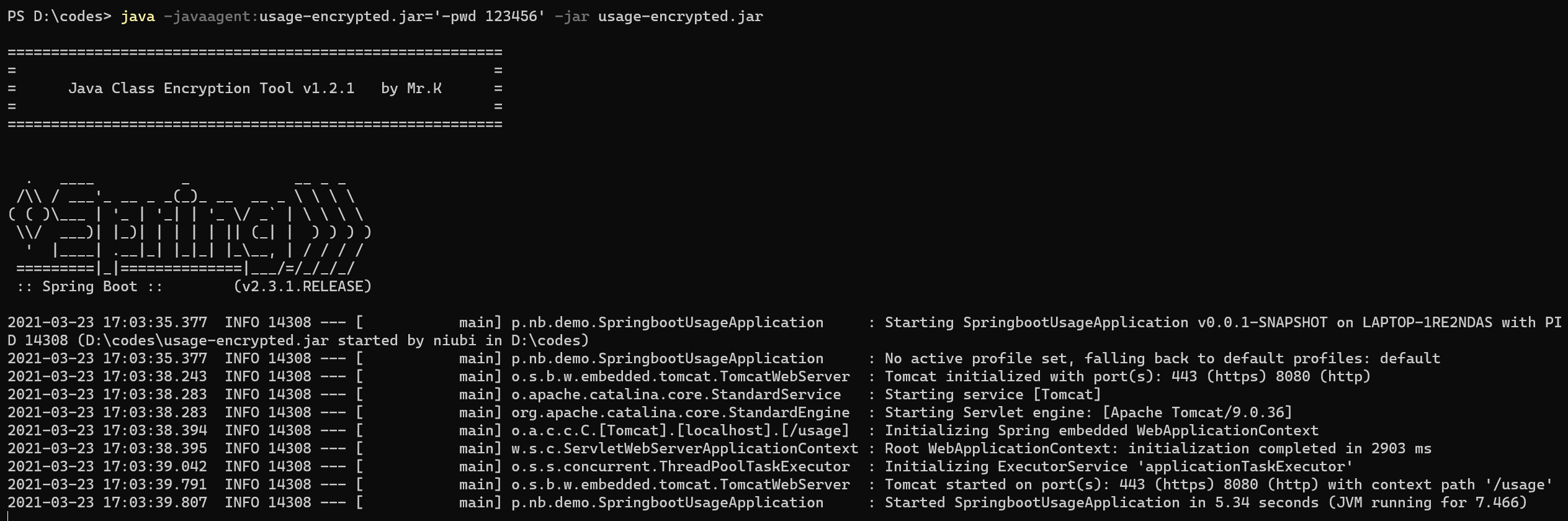Image resolution: width=1568 pixels, height=521 pixels.
Task: Click 'initialization completed in 2903 ms' message
Action: [x=1279, y=449]
